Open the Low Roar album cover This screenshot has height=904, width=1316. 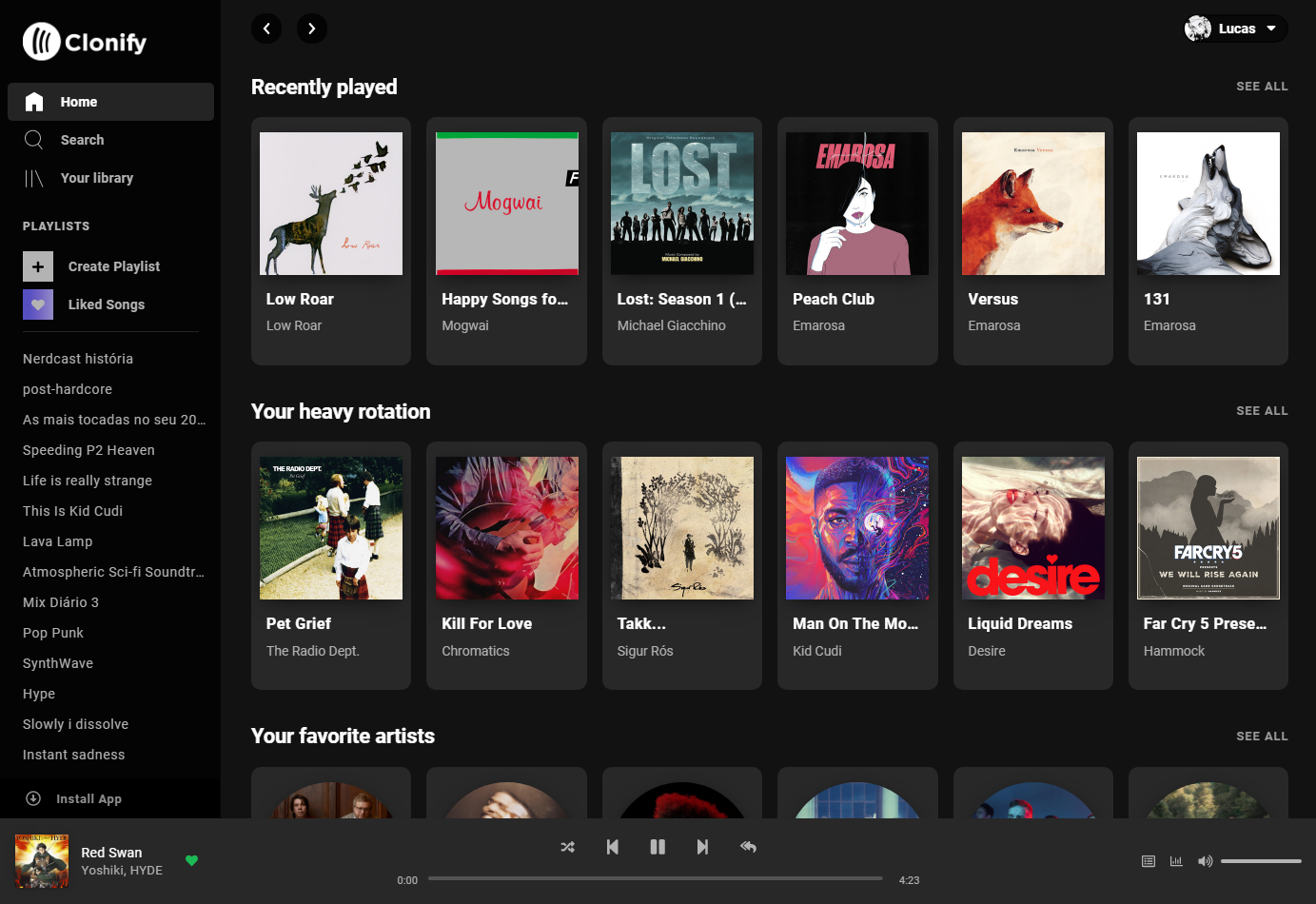331,204
